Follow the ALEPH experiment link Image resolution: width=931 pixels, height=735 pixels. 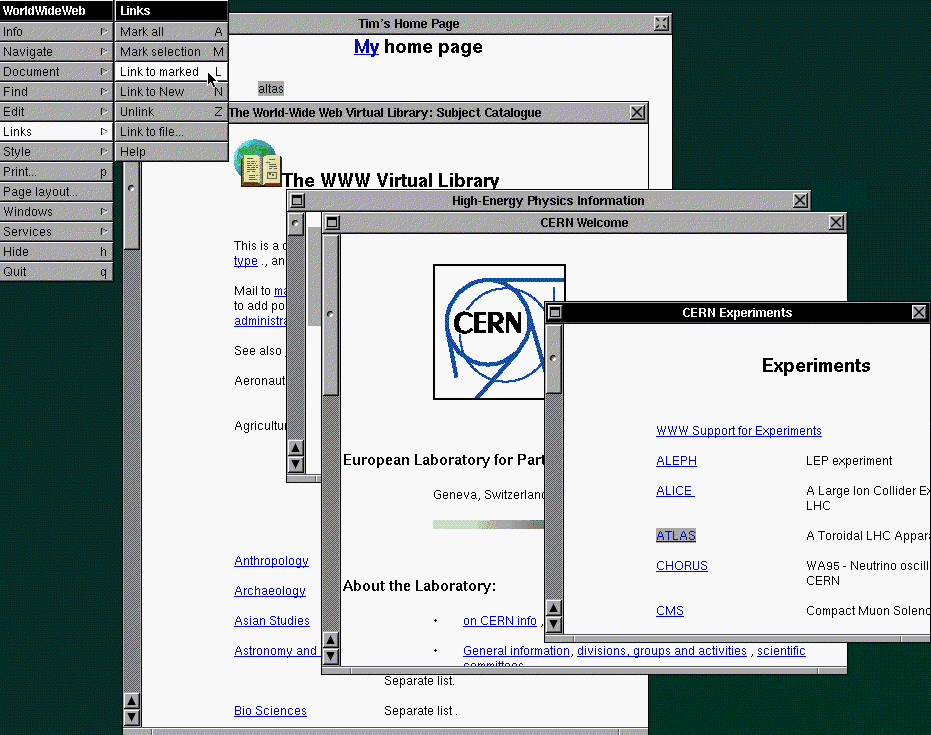click(676, 461)
